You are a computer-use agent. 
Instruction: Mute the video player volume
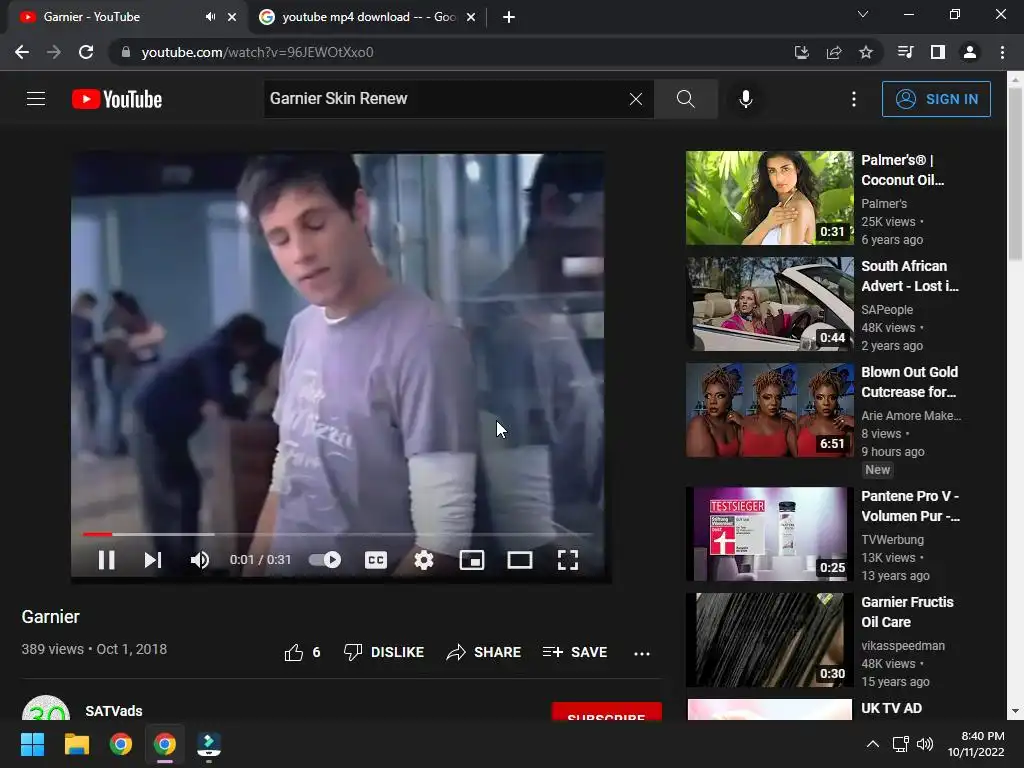click(200, 560)
